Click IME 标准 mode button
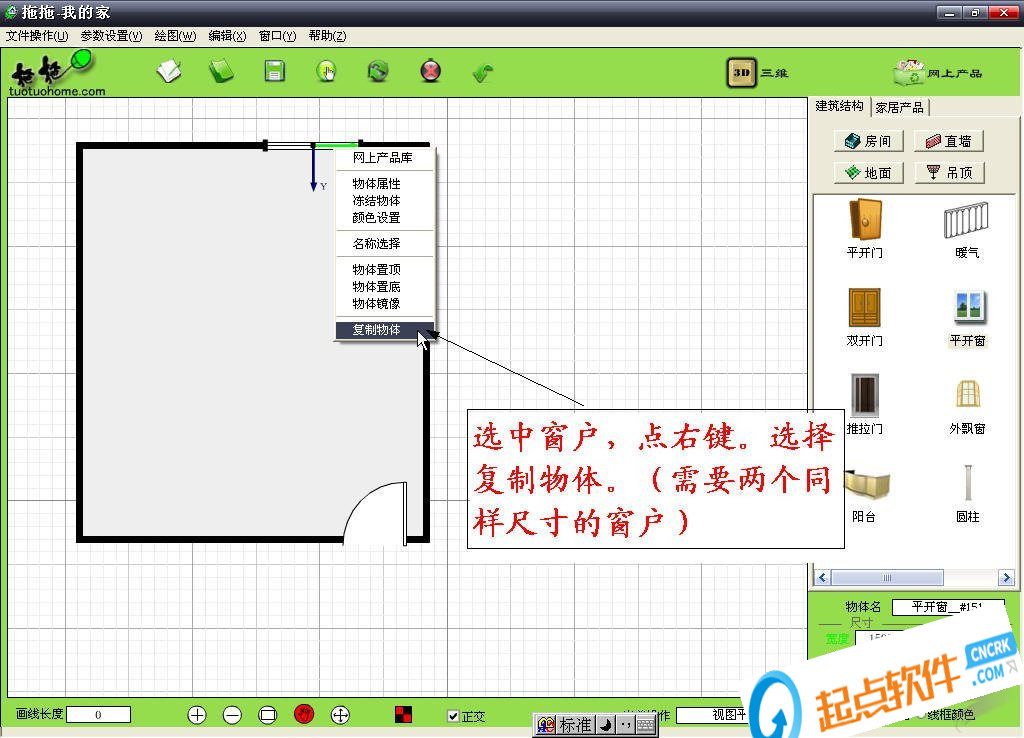 (x=575, y=725)
